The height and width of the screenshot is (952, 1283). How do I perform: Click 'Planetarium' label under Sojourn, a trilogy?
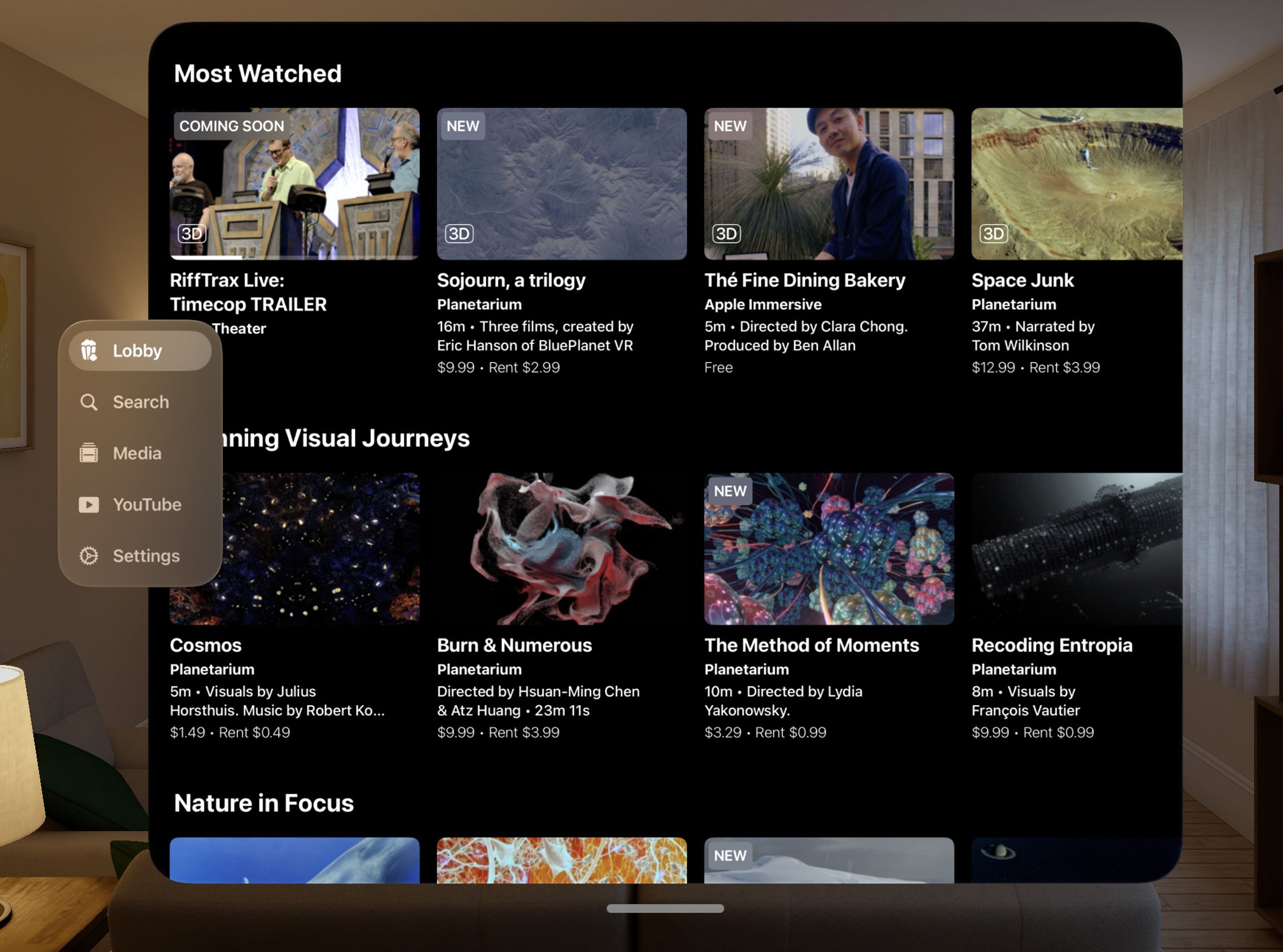click(x=479, y=305)
